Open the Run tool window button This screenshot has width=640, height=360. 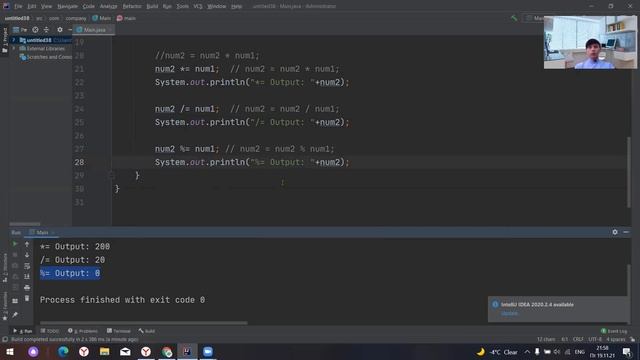point(23,331)
